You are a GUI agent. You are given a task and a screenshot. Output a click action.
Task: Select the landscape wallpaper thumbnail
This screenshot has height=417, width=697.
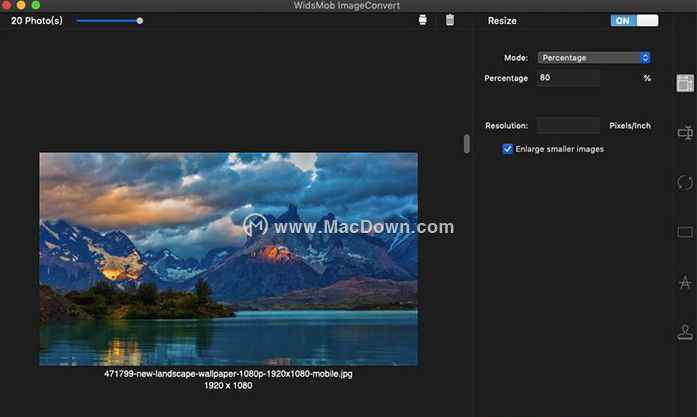228,259
